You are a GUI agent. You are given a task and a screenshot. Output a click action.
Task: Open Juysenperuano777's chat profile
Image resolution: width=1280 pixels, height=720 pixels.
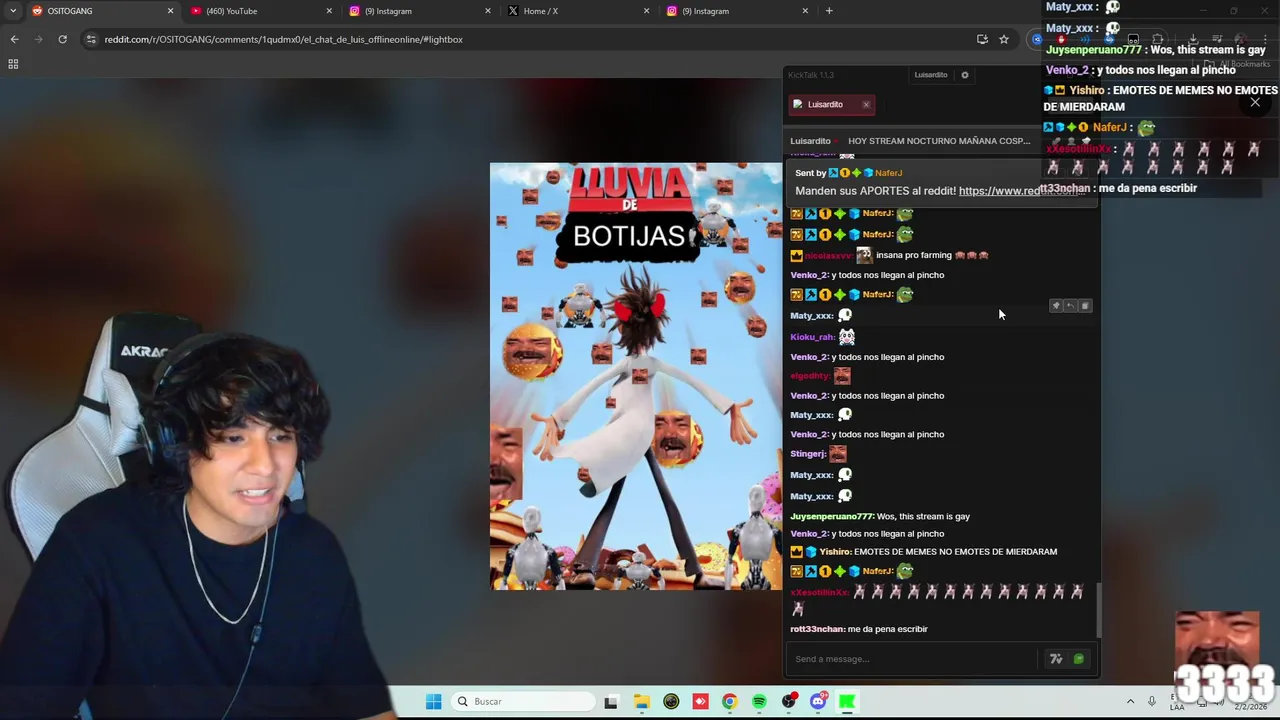tap(832, 516)
